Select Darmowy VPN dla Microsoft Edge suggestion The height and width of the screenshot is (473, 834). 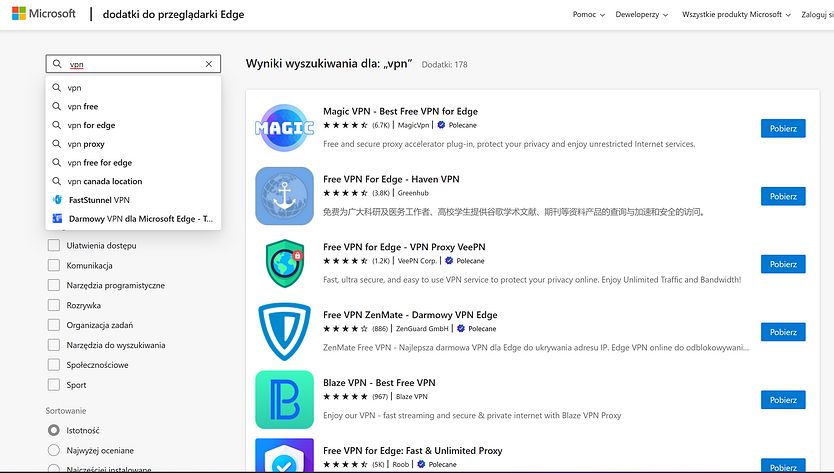[x=133, y=219]
